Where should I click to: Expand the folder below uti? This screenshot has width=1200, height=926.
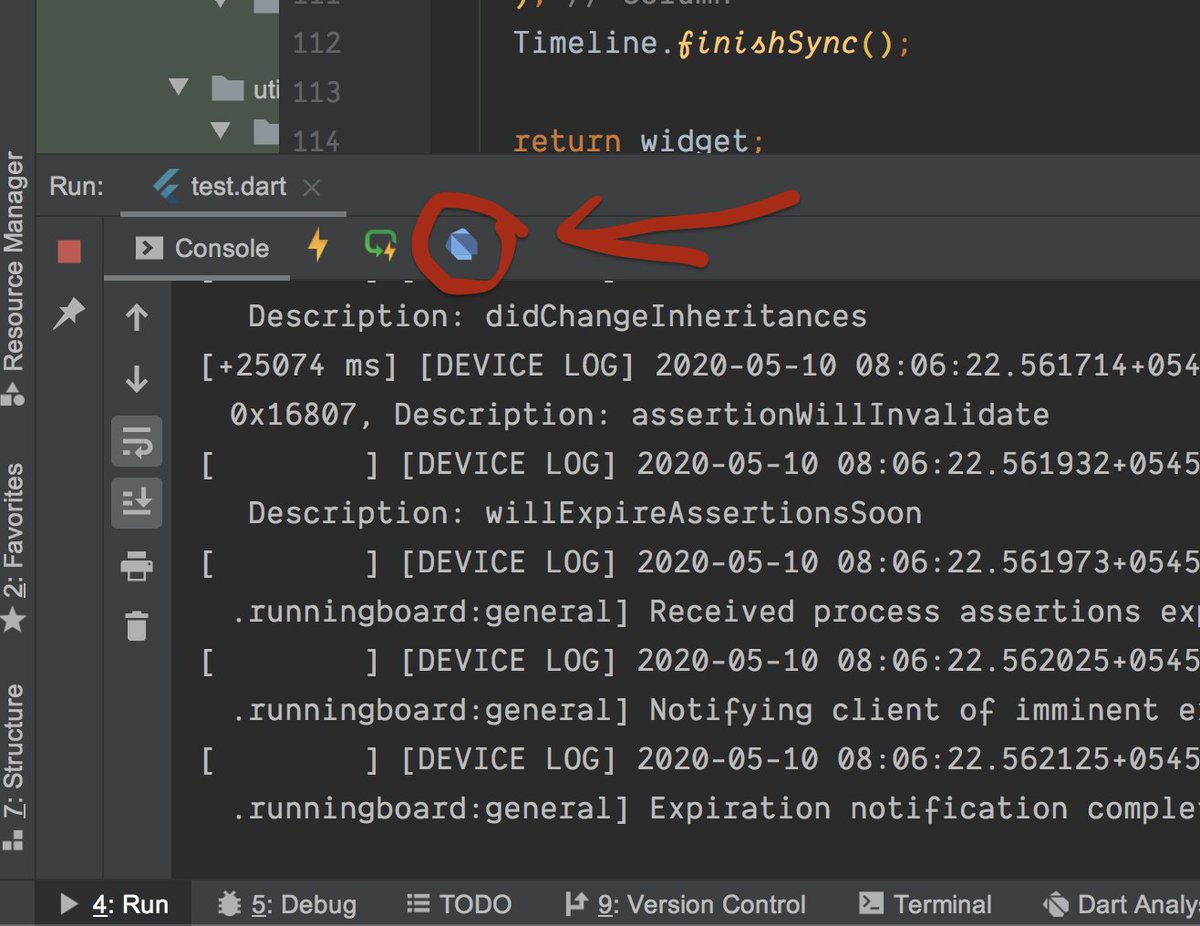[x=219, y=130]
